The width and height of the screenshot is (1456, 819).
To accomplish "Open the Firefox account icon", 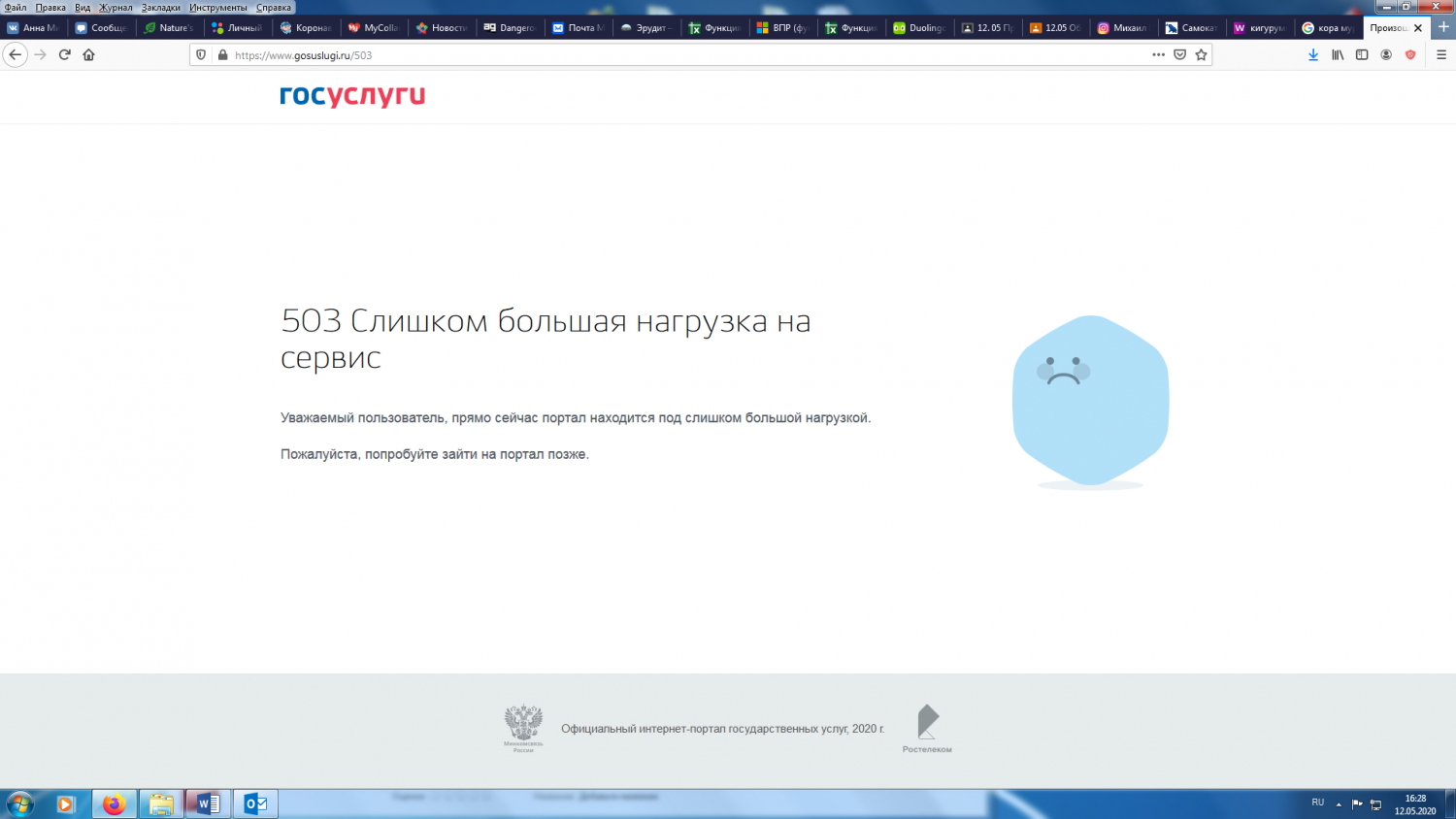I will point(1386,55).
